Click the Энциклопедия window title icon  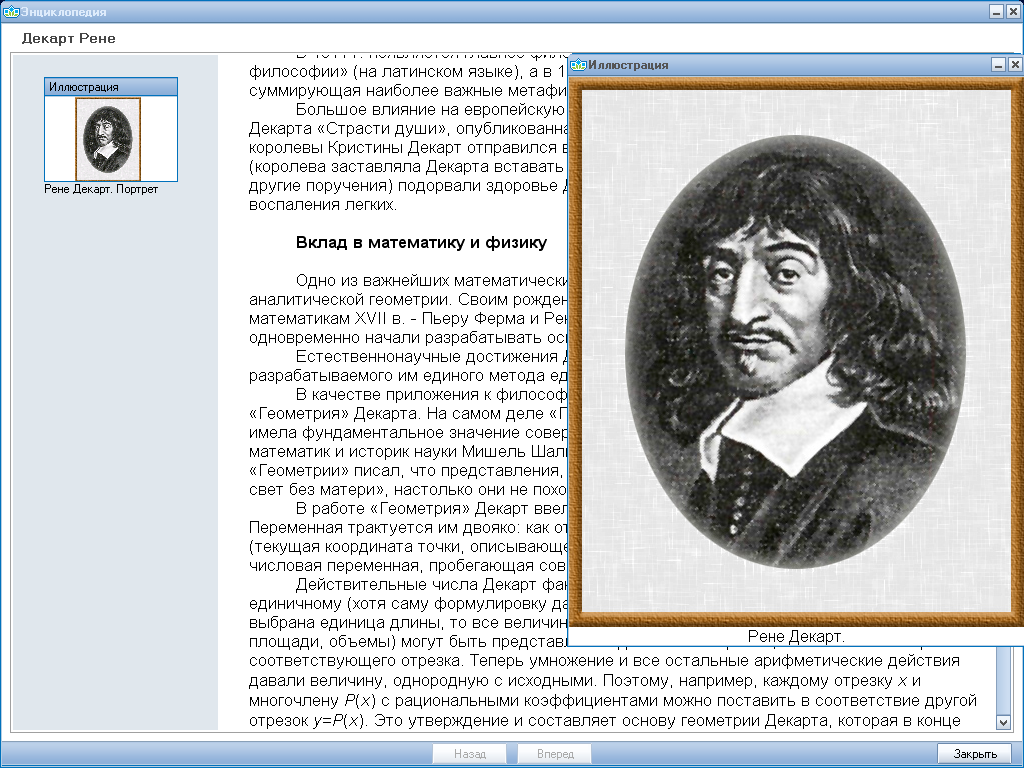(x=10, y=12)
